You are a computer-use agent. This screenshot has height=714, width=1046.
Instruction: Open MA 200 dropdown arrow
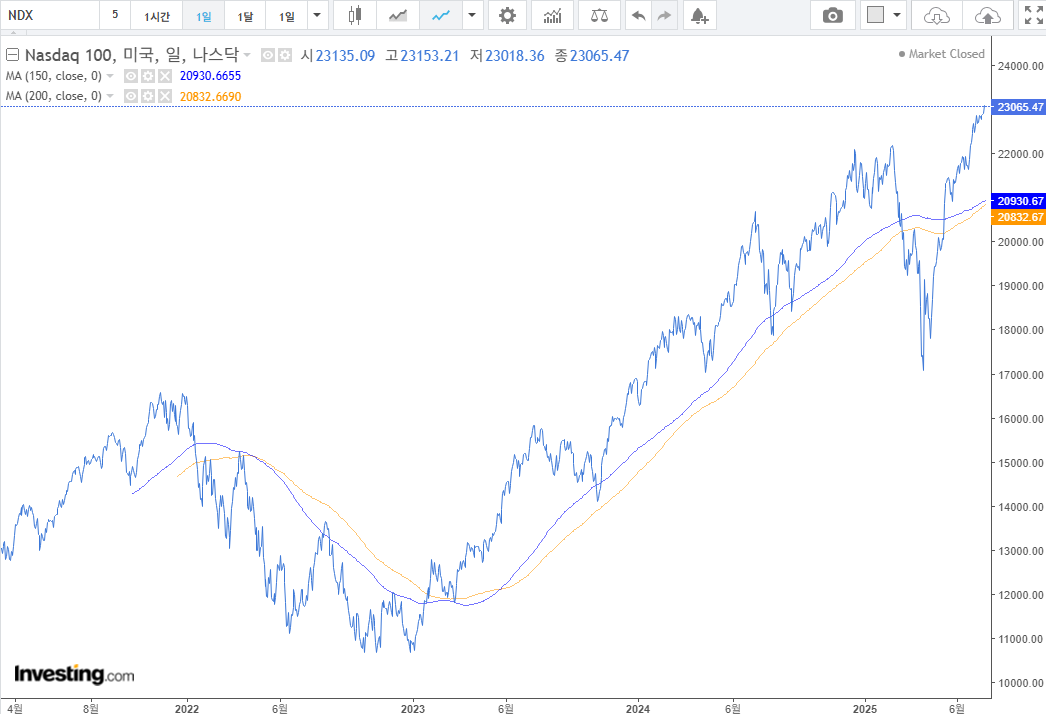coord(110,96)
